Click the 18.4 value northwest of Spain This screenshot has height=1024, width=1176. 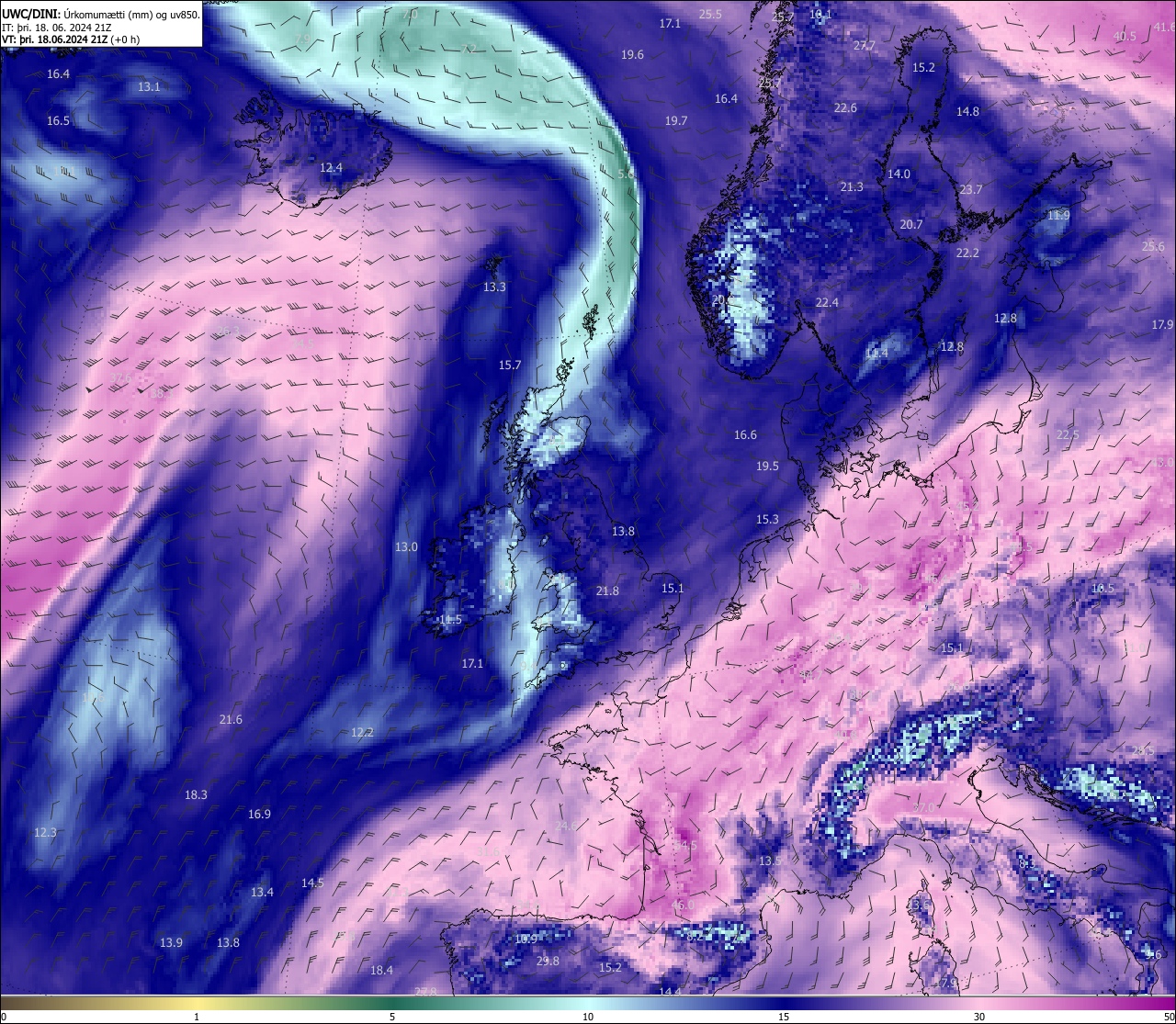tap(381, 971)
